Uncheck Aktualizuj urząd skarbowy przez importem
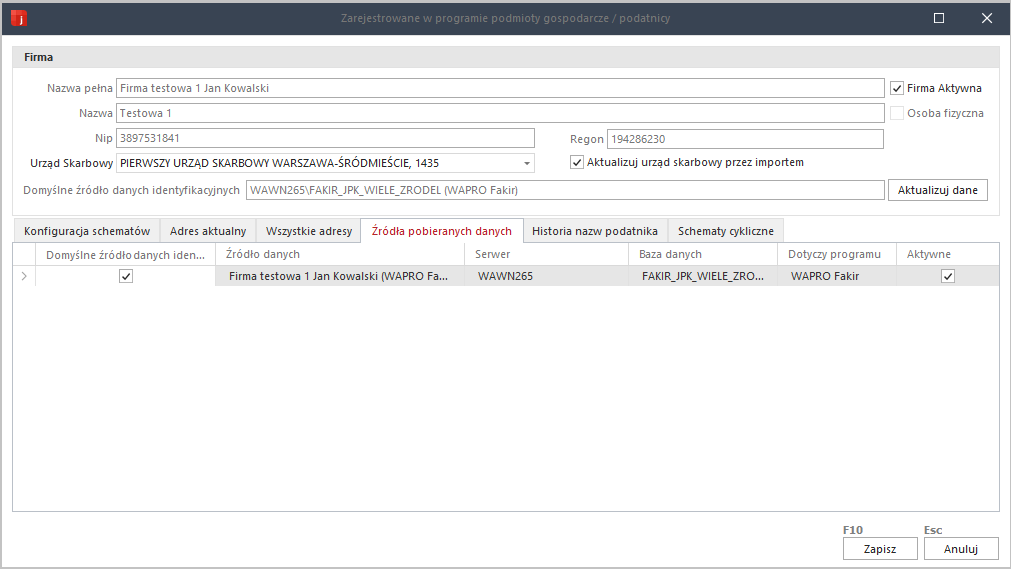 (576, 162)
